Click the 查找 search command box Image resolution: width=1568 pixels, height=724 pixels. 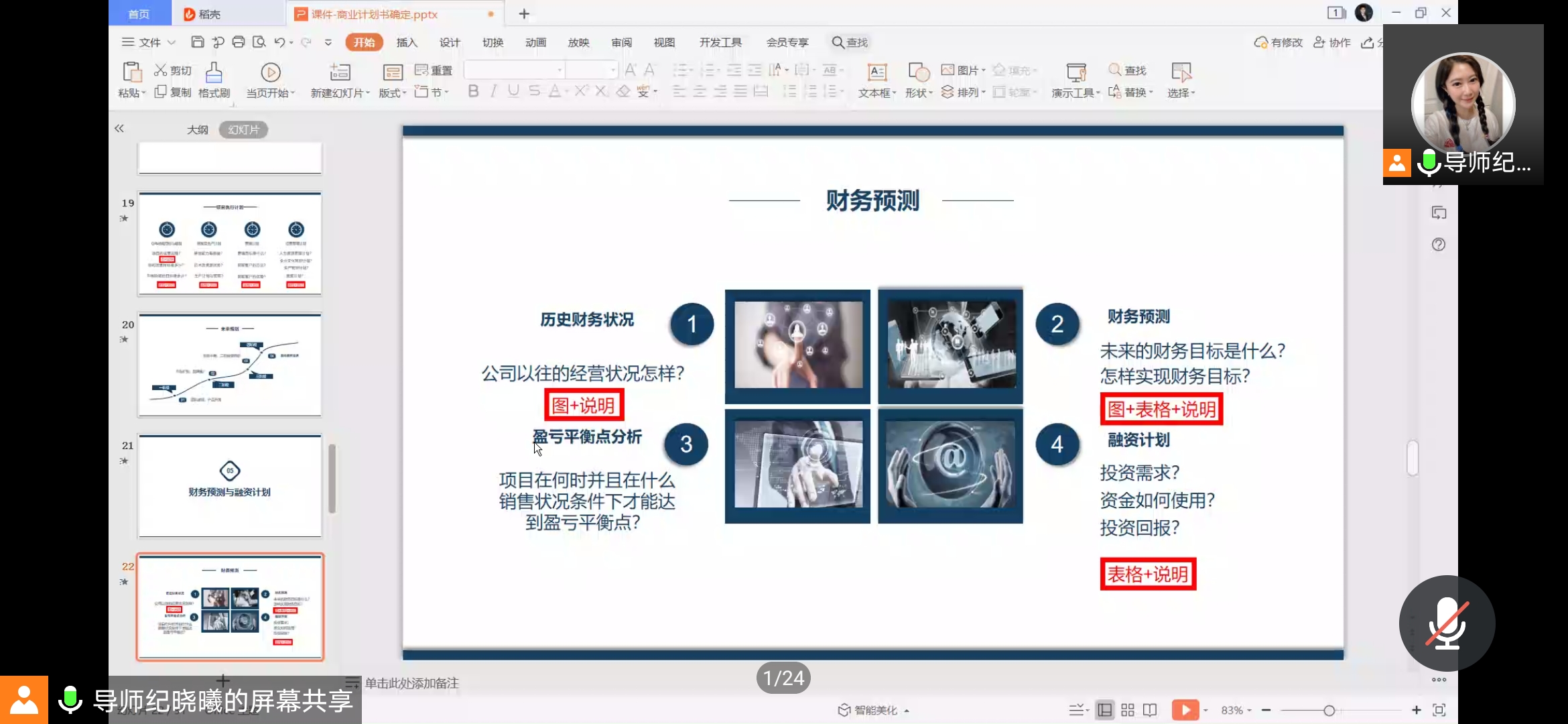tap(850, 42)
